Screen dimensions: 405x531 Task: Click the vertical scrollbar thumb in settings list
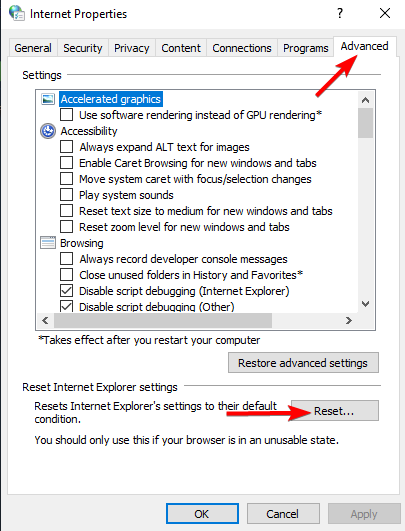click(365, 123)
